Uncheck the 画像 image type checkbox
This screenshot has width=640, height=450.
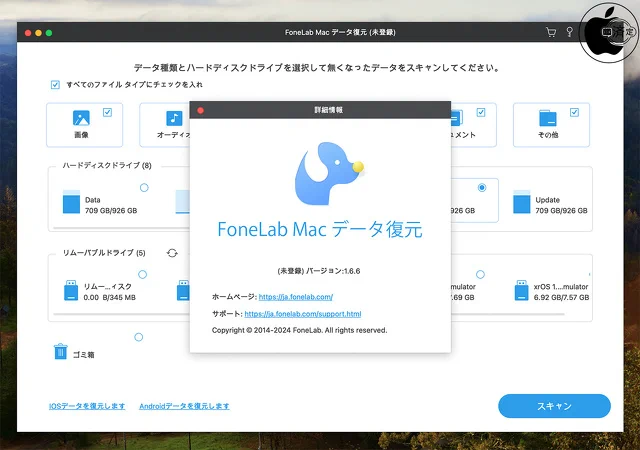tap(107, 112)
